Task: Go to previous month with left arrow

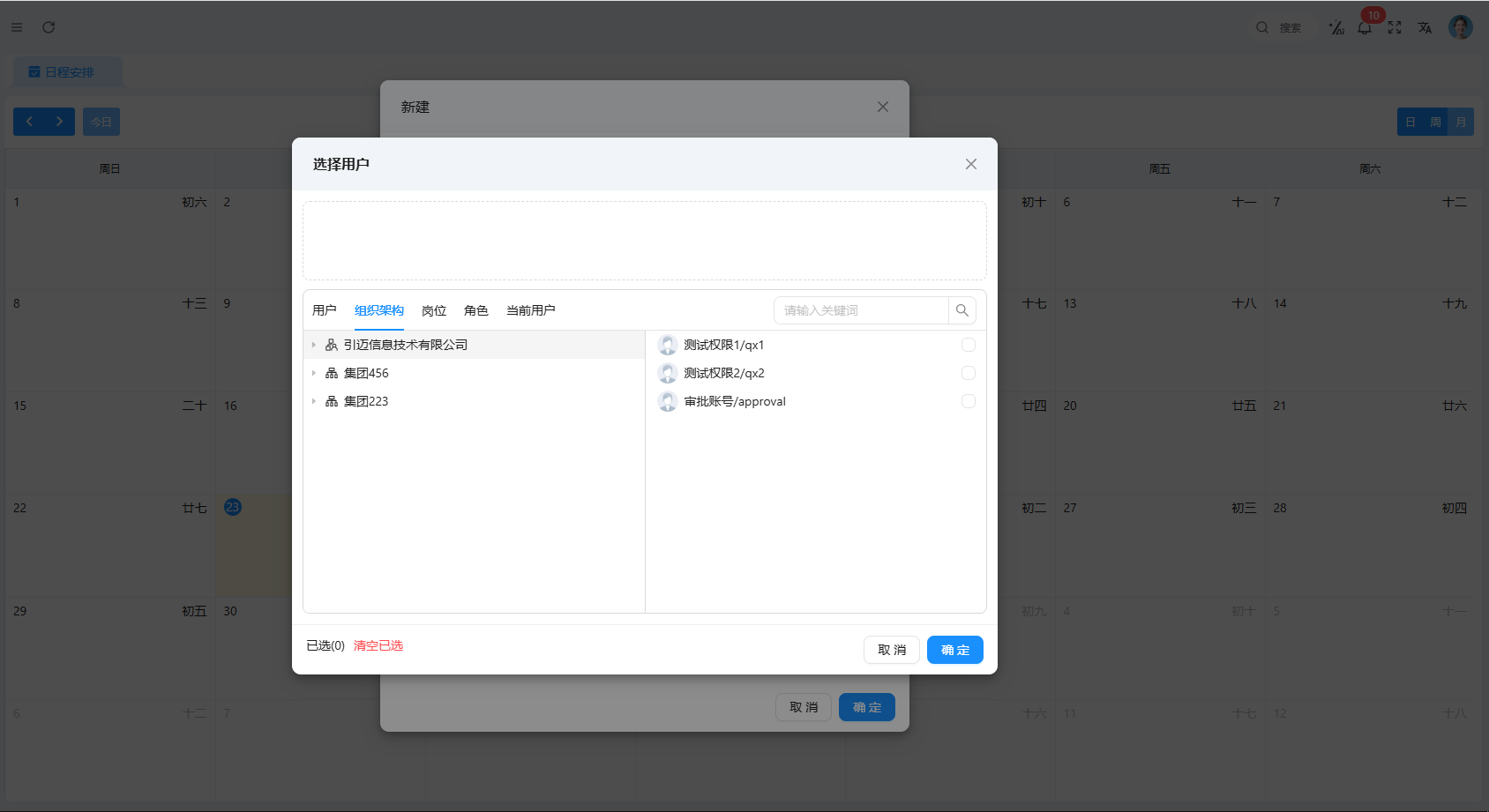Action: click(x=29, y=122)
